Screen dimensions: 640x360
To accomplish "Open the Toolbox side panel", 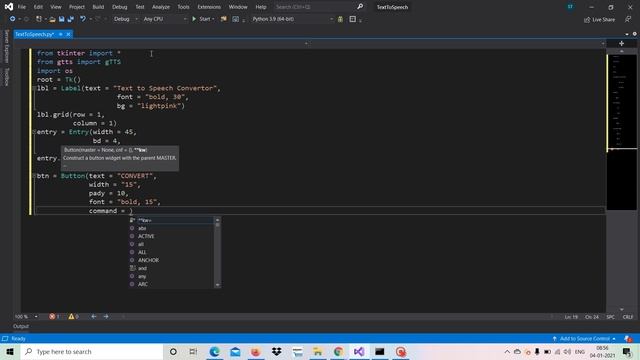I will click(x=6, y=77).
